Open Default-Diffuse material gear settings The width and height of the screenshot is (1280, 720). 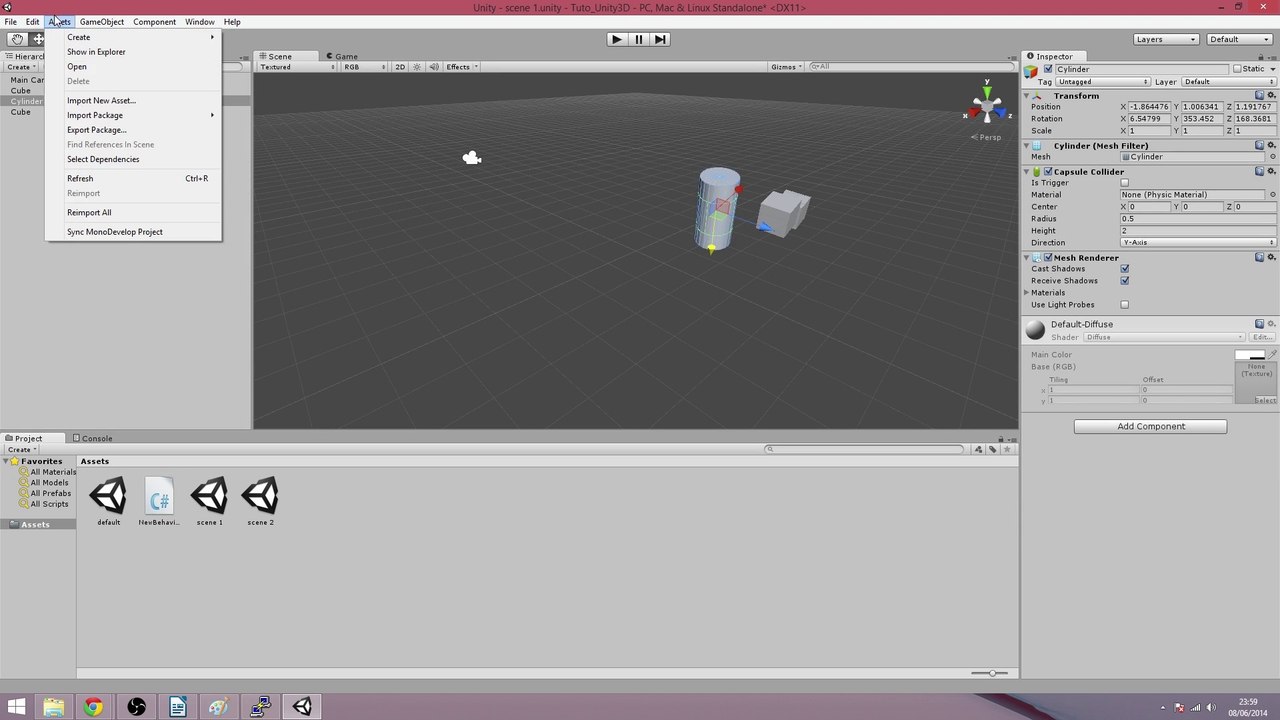click(x=1272, y=324)
